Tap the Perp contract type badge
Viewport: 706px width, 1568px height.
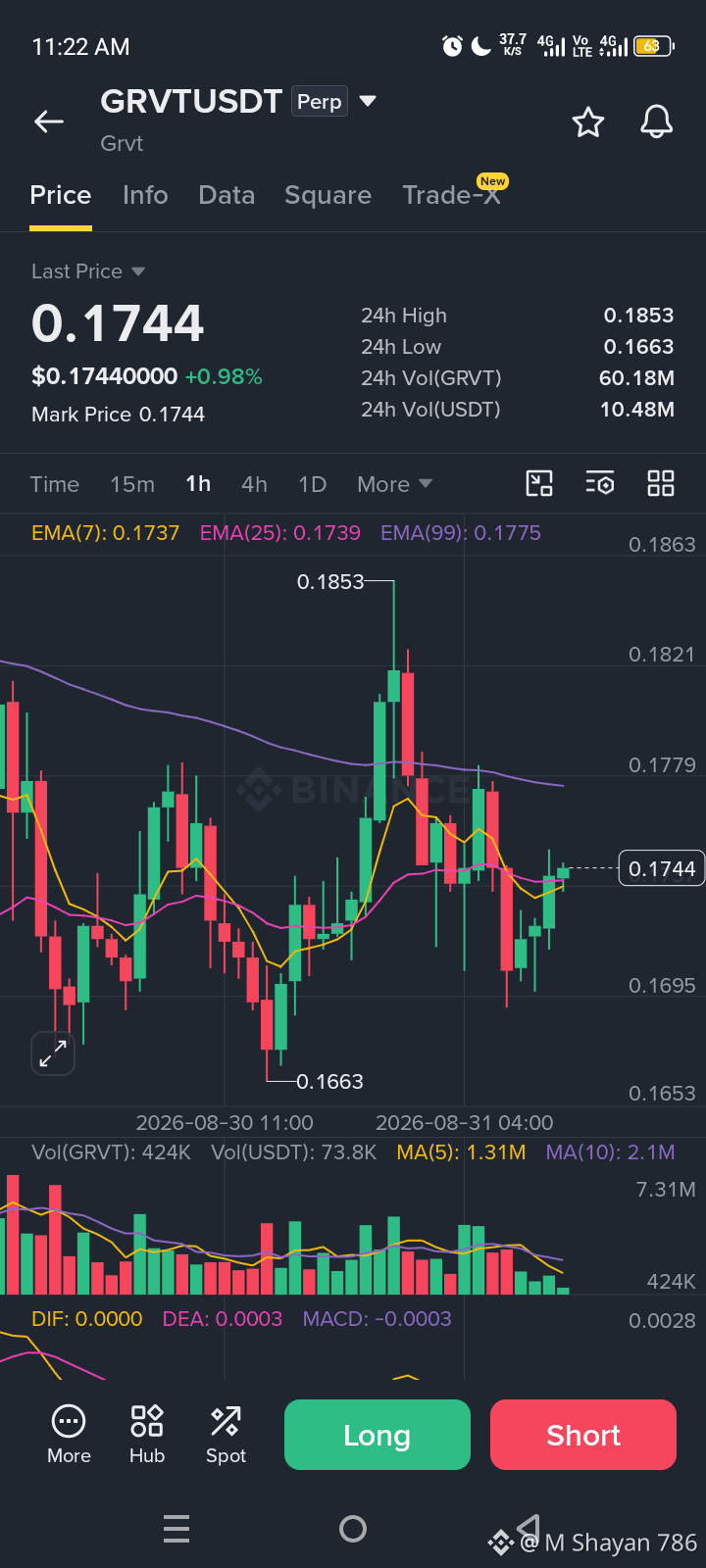click(x=320, y=102)
